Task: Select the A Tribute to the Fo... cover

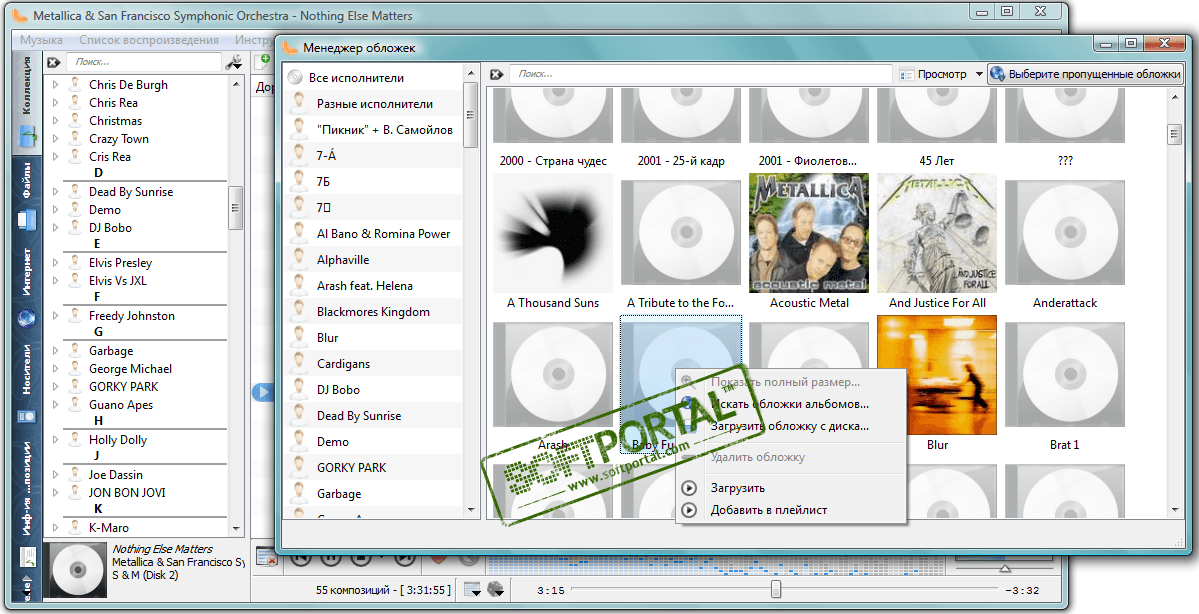Action: [681, 234]
